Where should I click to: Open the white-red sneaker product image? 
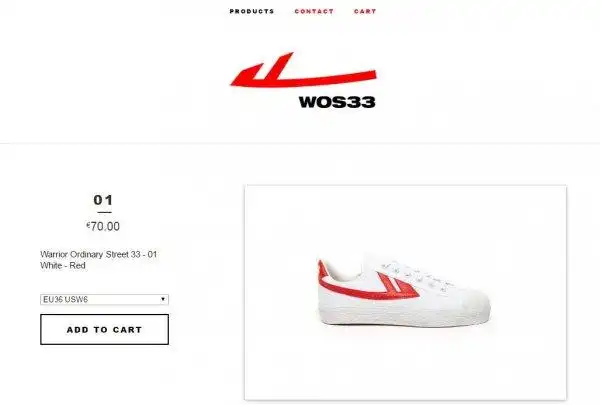(x=406, y=293)
